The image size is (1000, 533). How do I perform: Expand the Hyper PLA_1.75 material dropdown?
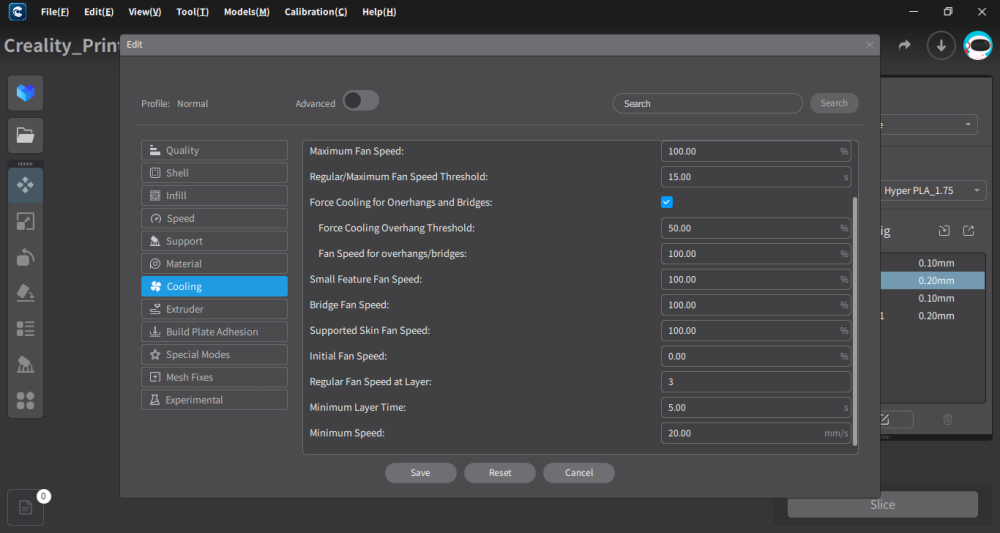pos(932,191)
